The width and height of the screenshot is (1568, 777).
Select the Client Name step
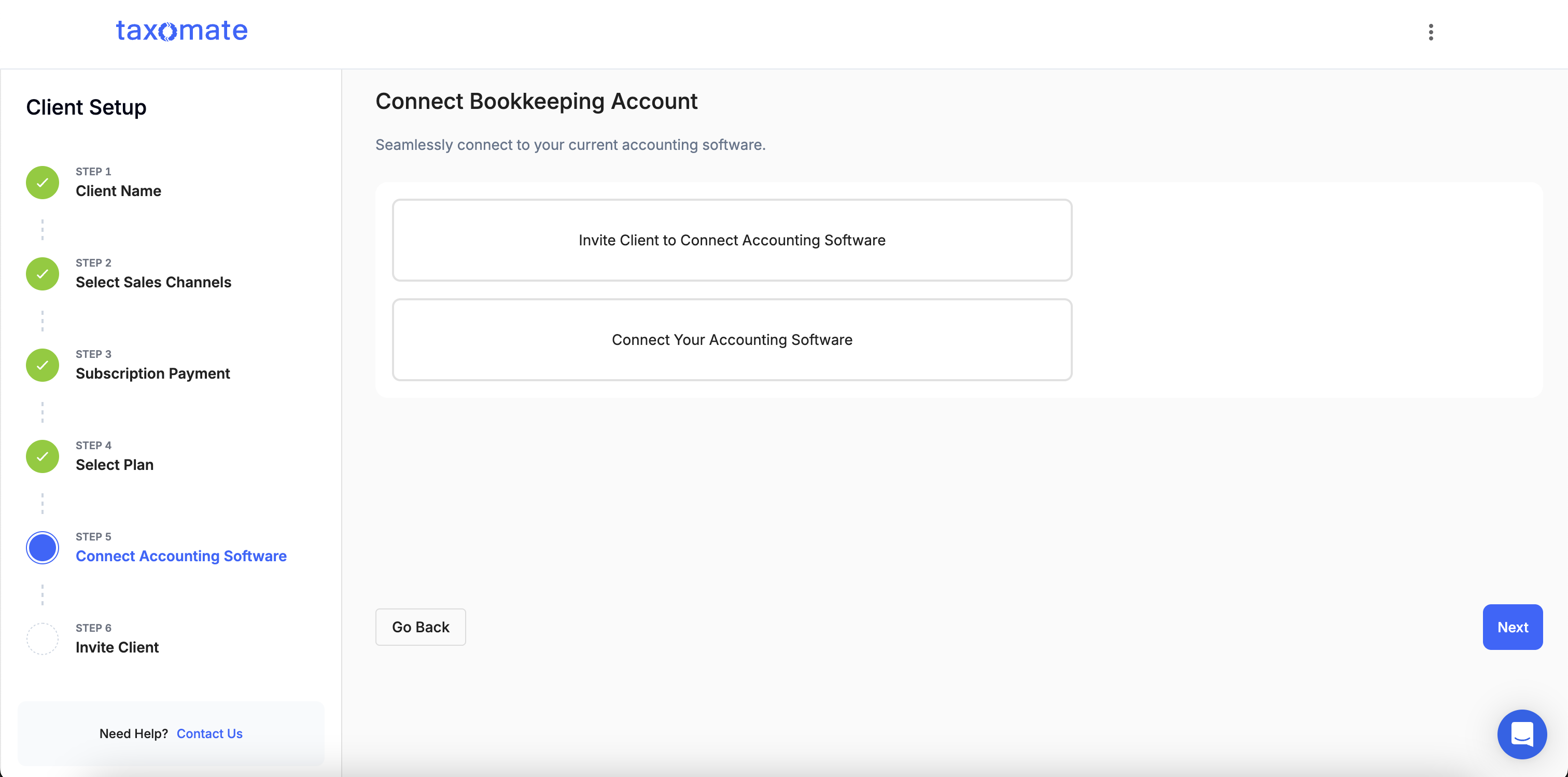coord(118,190)
